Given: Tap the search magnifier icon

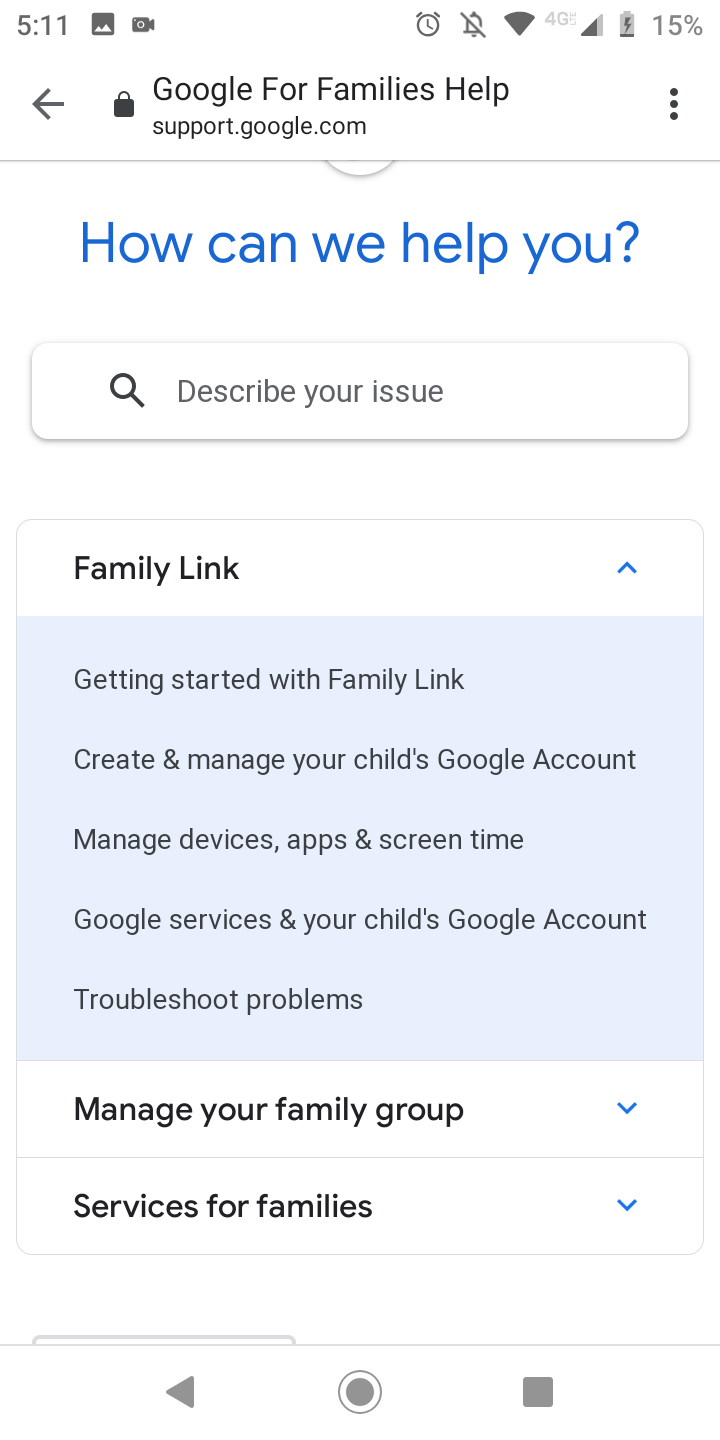Looking at the screenshot, I should pyautogui.click(x=127, y=391).
